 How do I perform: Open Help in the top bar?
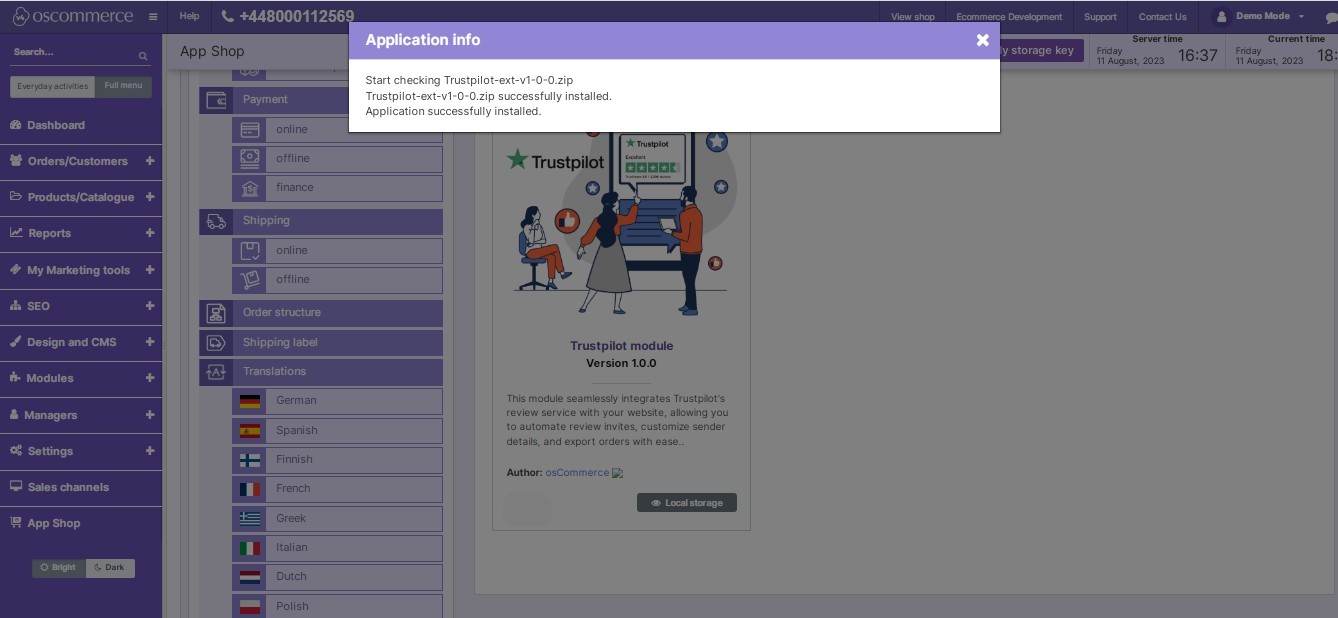click(x=189, y=17)
